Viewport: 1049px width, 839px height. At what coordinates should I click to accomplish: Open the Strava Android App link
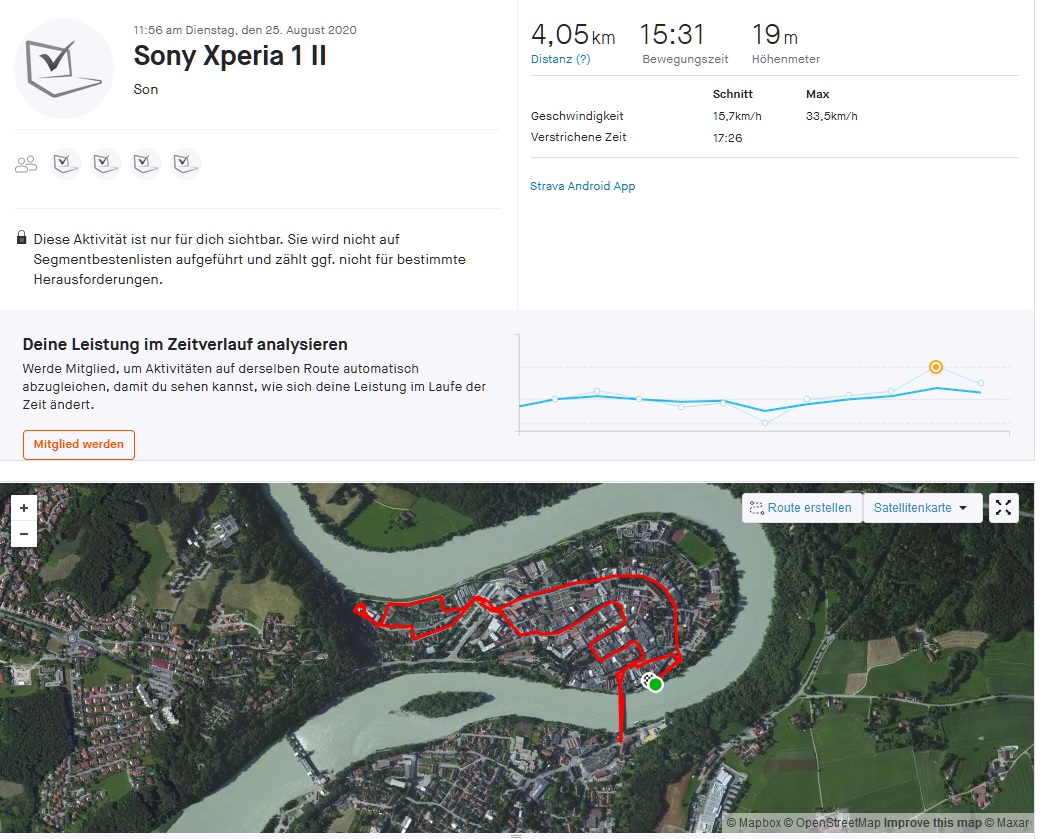[x=582, y=186]
